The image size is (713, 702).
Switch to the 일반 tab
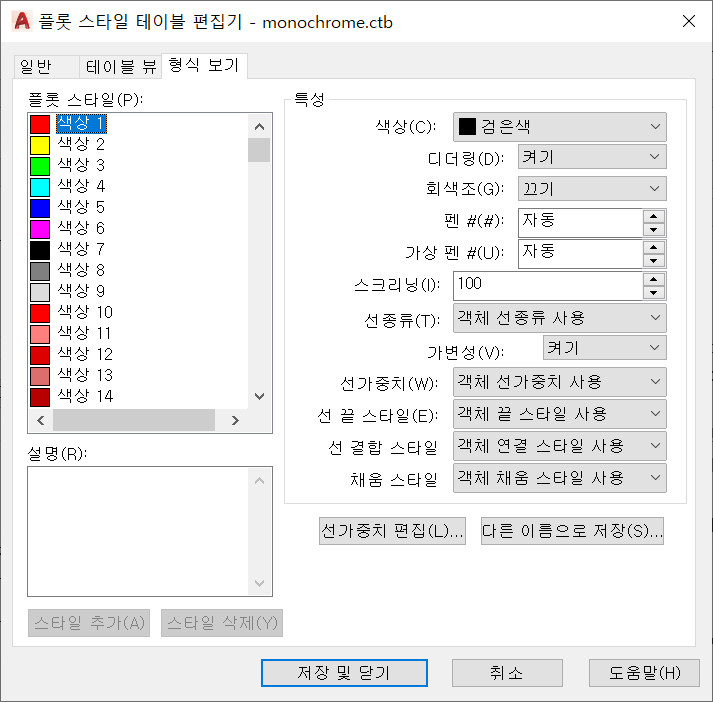point(36,67)
